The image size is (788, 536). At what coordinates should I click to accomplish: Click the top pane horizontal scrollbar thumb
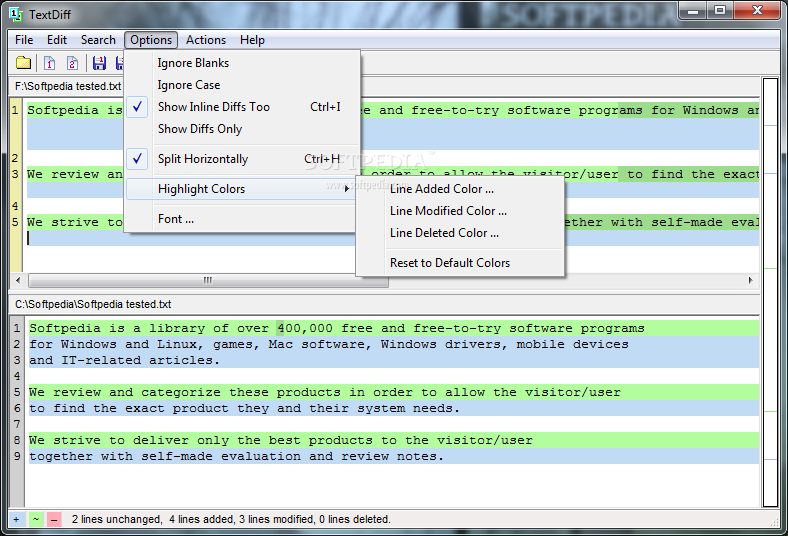coord(208,280)
